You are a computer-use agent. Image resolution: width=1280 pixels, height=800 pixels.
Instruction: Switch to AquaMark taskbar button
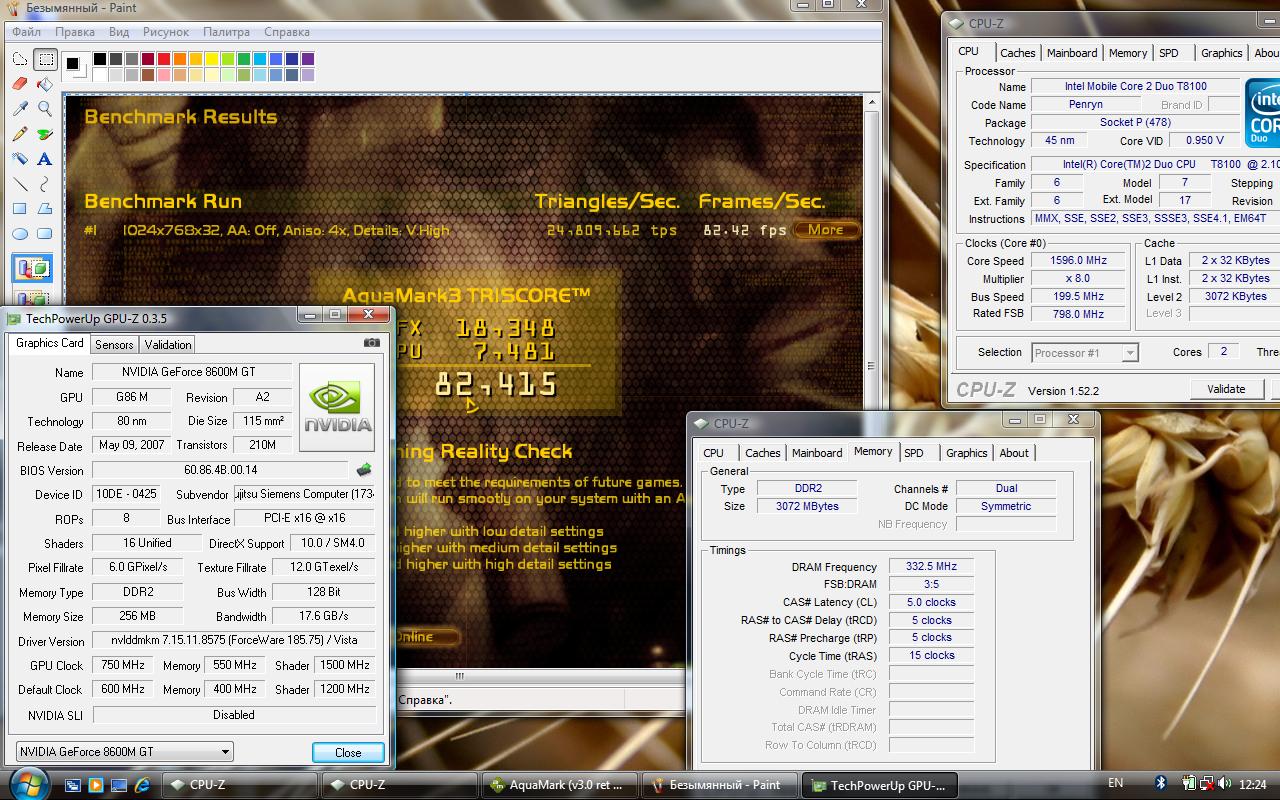[x=559, y=785]
